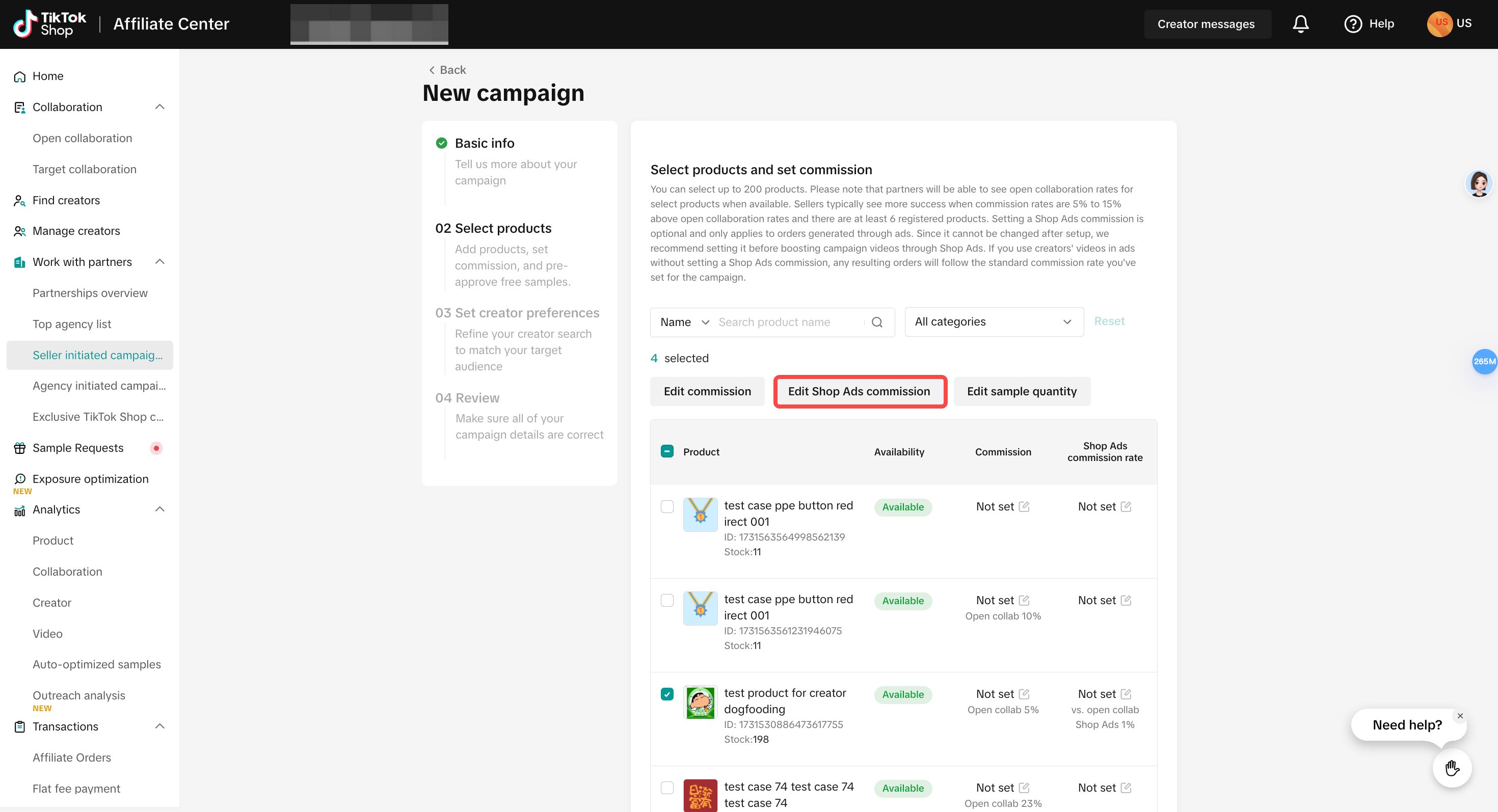Edit Shop Ads rate pencil for dogfooding product
Image resolution: width=1498 pixels, height=812 pixels.
(1126, 693)
